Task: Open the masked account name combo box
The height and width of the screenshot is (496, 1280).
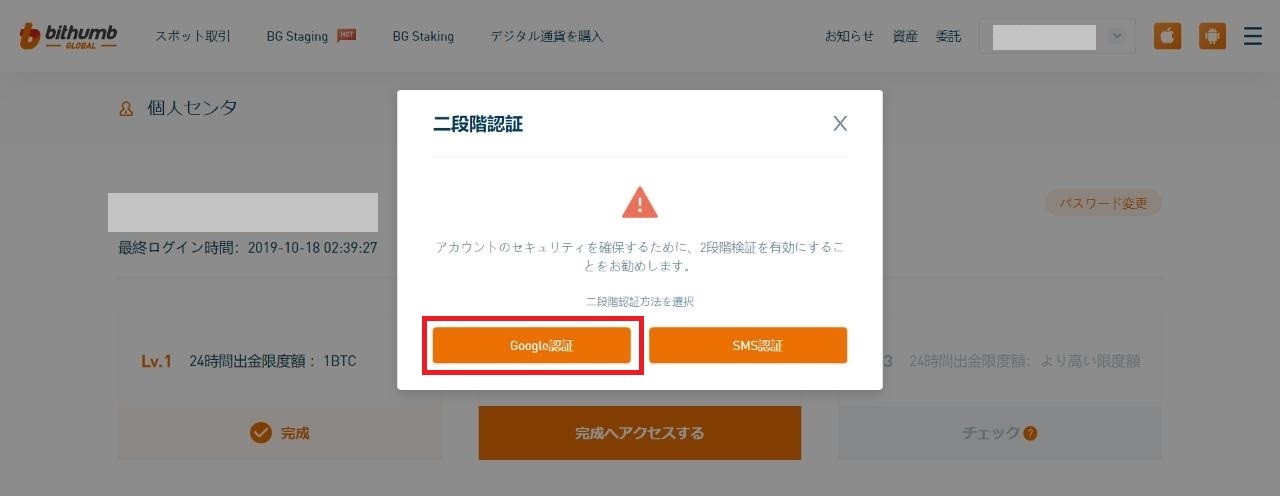Action: tap(1057, 37)
